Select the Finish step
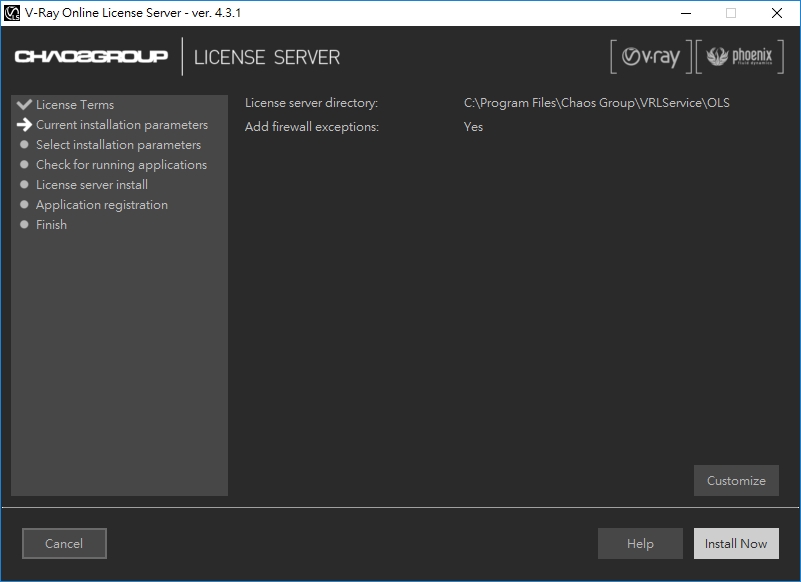 pos(51,224)
